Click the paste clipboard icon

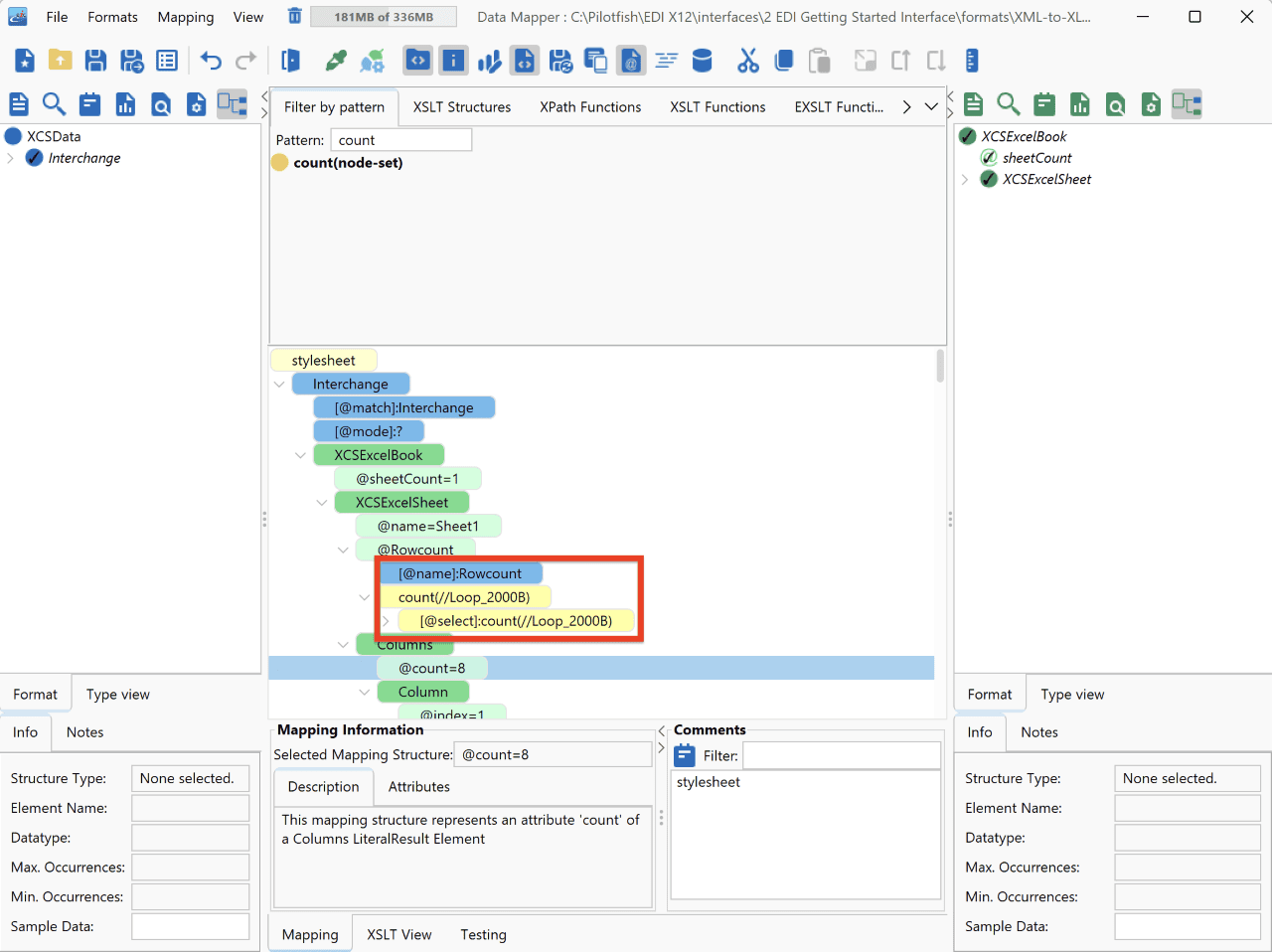point(819,61)
